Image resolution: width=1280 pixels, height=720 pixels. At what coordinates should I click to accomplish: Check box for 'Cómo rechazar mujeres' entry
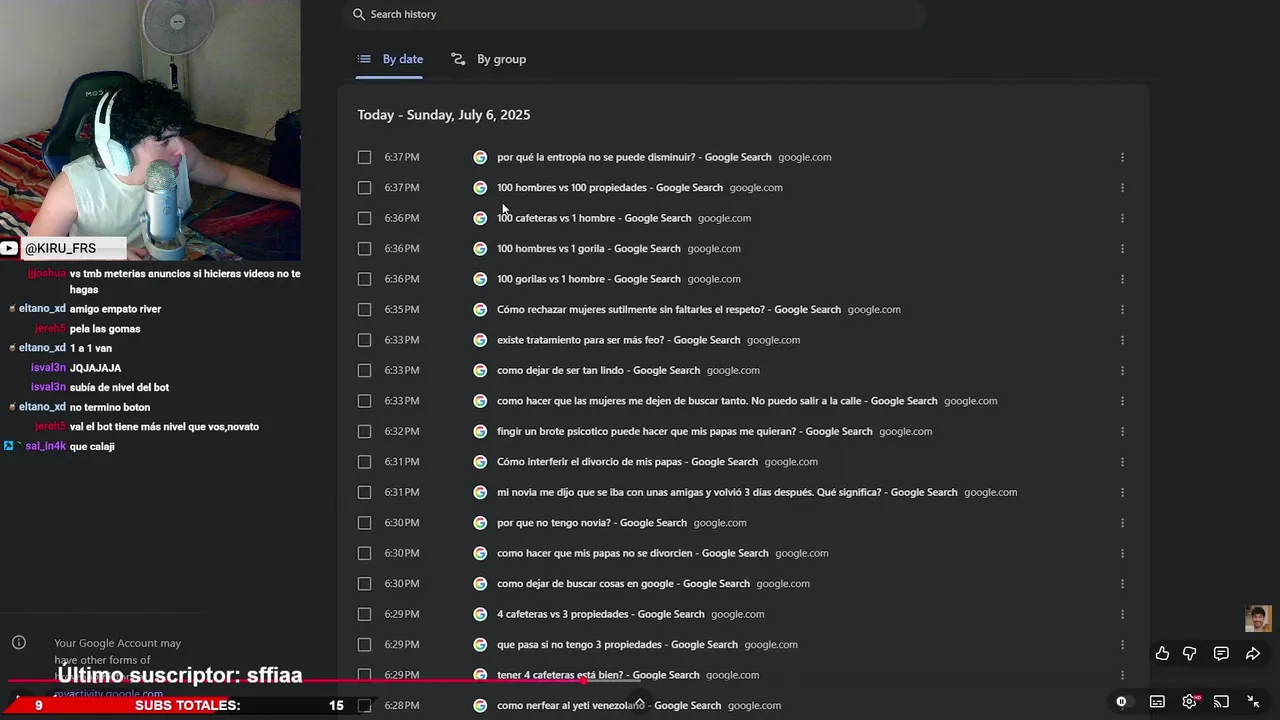click(x=364, y=309)
